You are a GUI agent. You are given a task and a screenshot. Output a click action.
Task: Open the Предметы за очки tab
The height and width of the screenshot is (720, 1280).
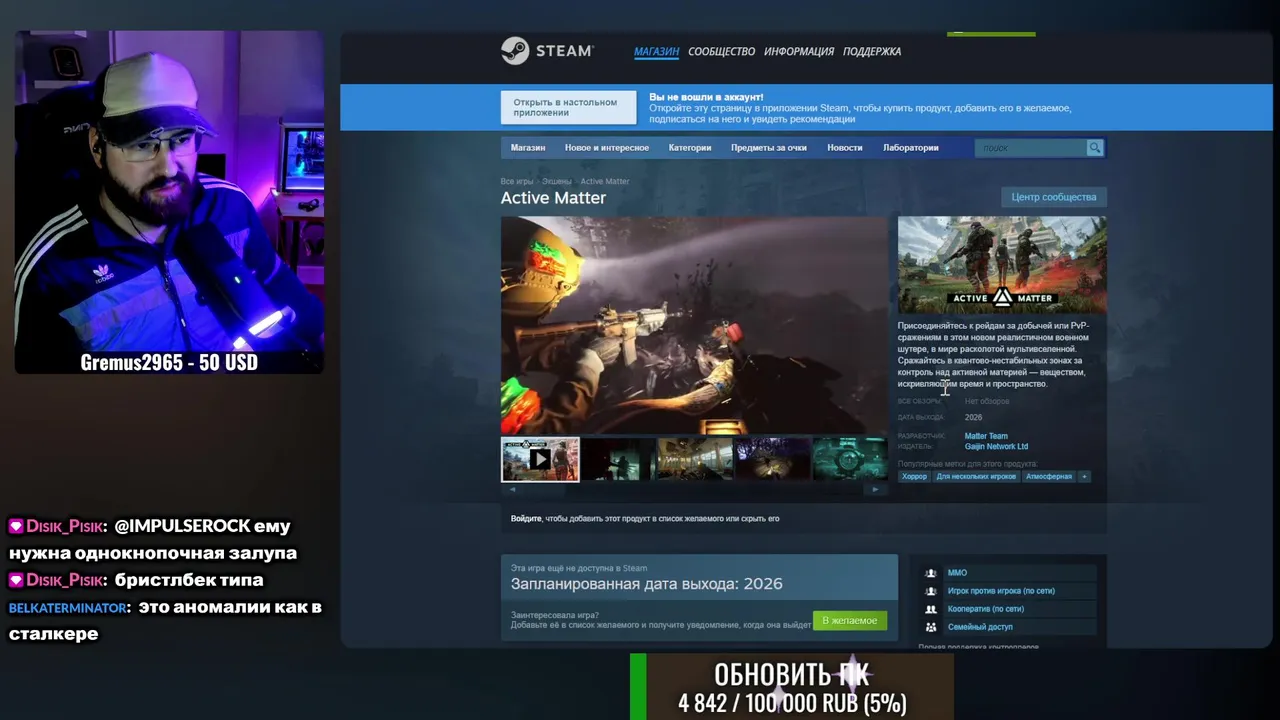(x=769, y=148)
